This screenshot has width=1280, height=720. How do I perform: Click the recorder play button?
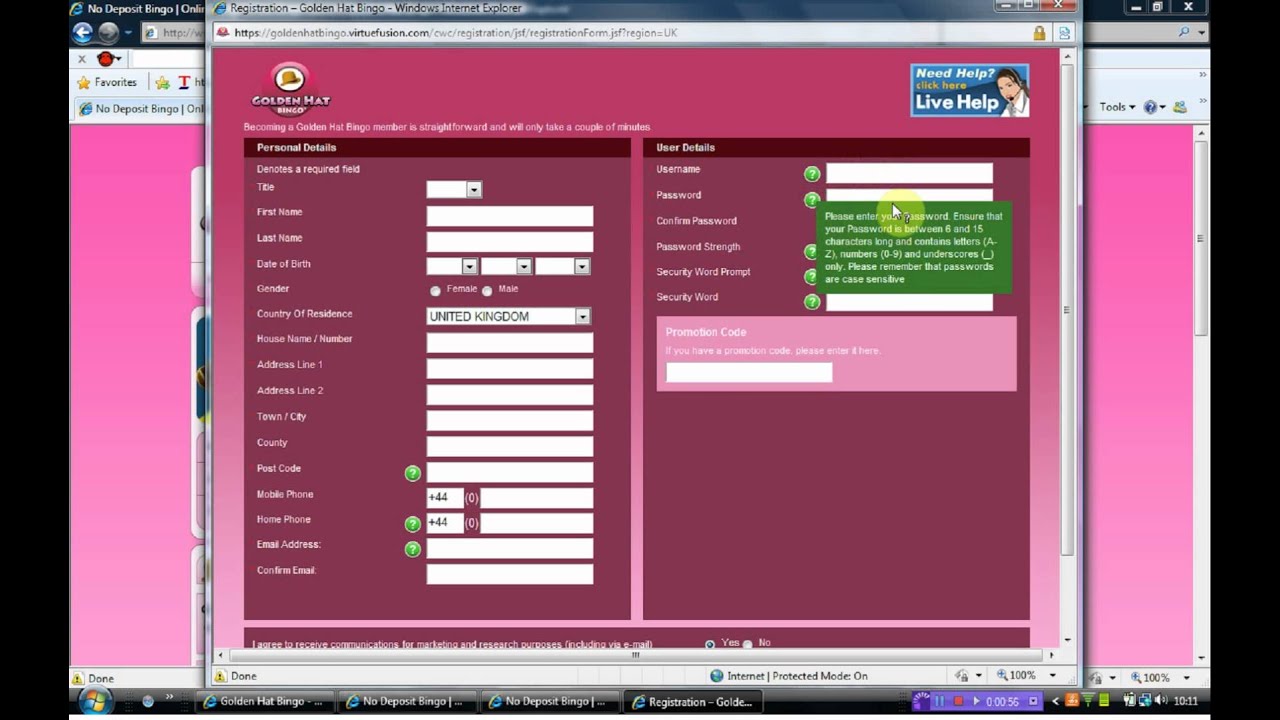[976, 701]
